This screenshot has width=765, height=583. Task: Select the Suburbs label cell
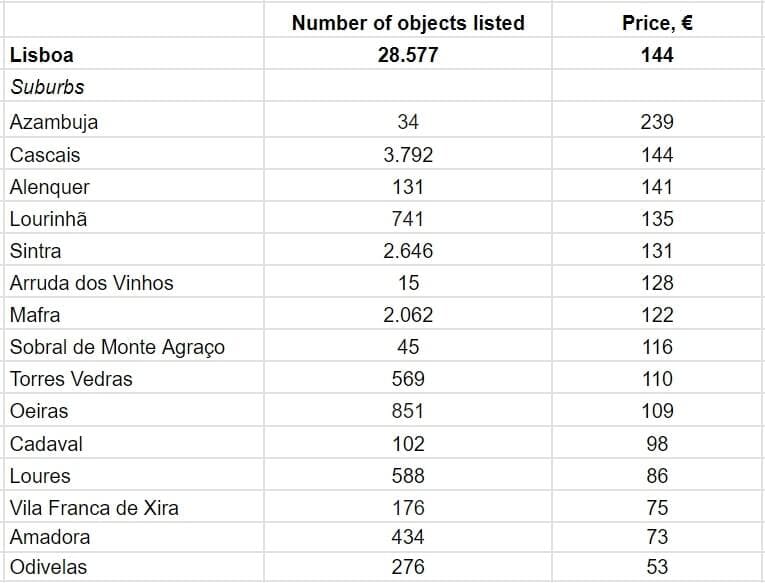47,87
